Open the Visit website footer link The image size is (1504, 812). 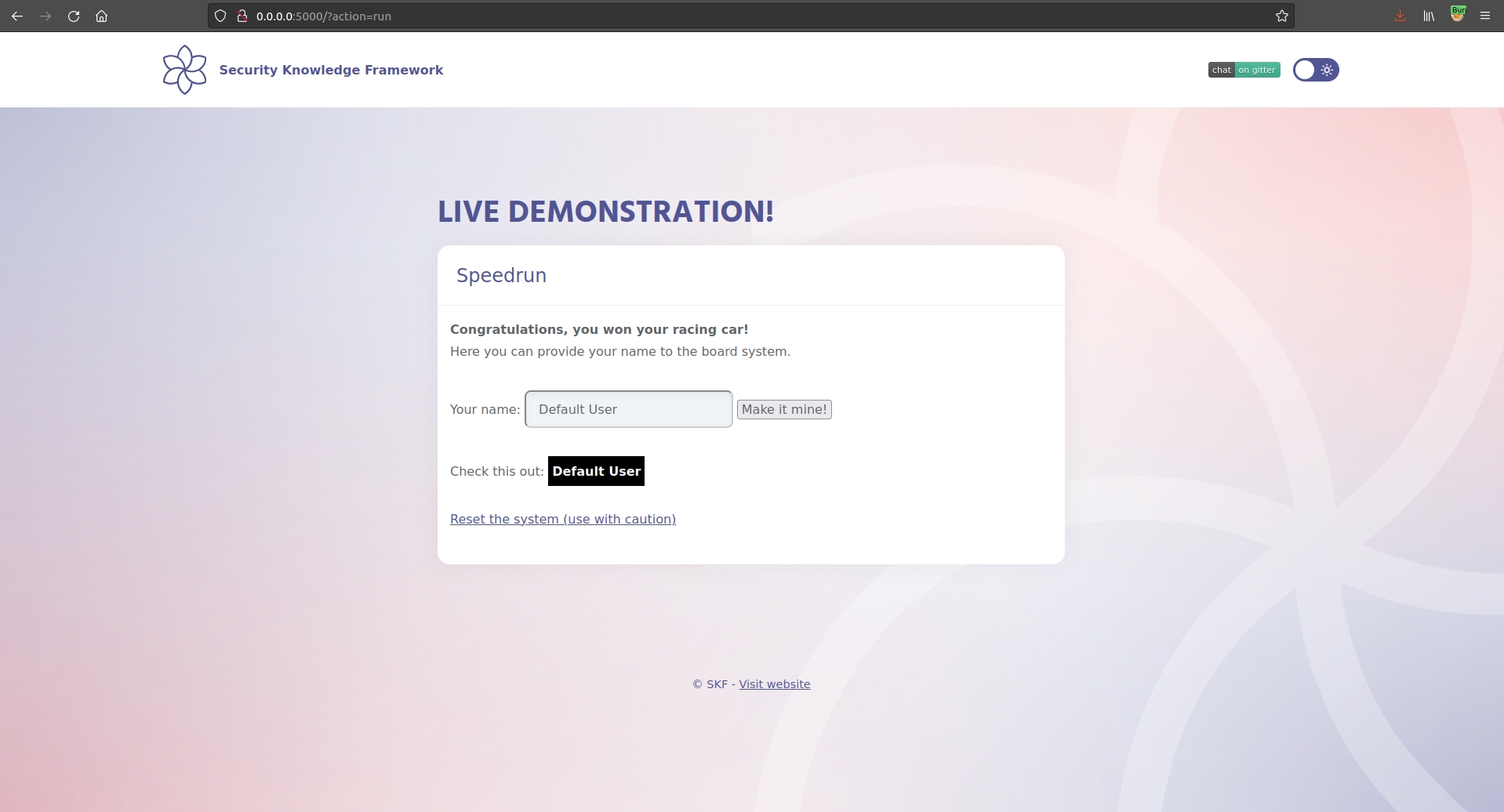click(774, 684)
